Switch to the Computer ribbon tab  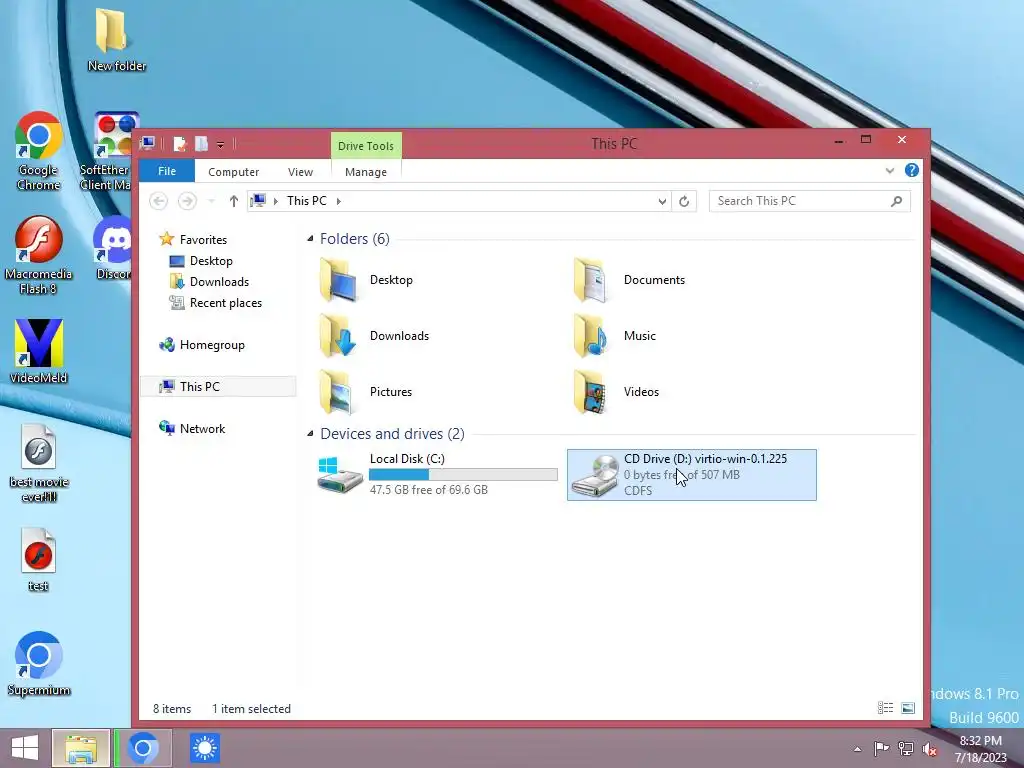[233, 172]
